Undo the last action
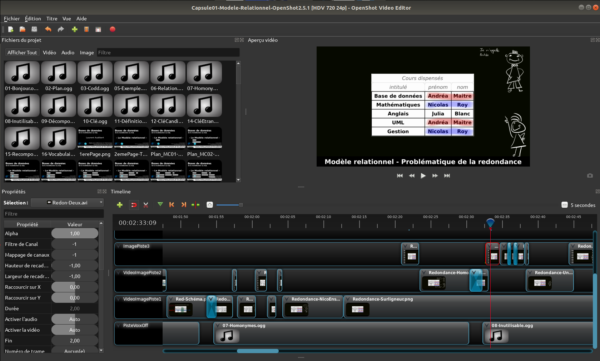Viewport: 600px width, 361px height. [48, 29]
